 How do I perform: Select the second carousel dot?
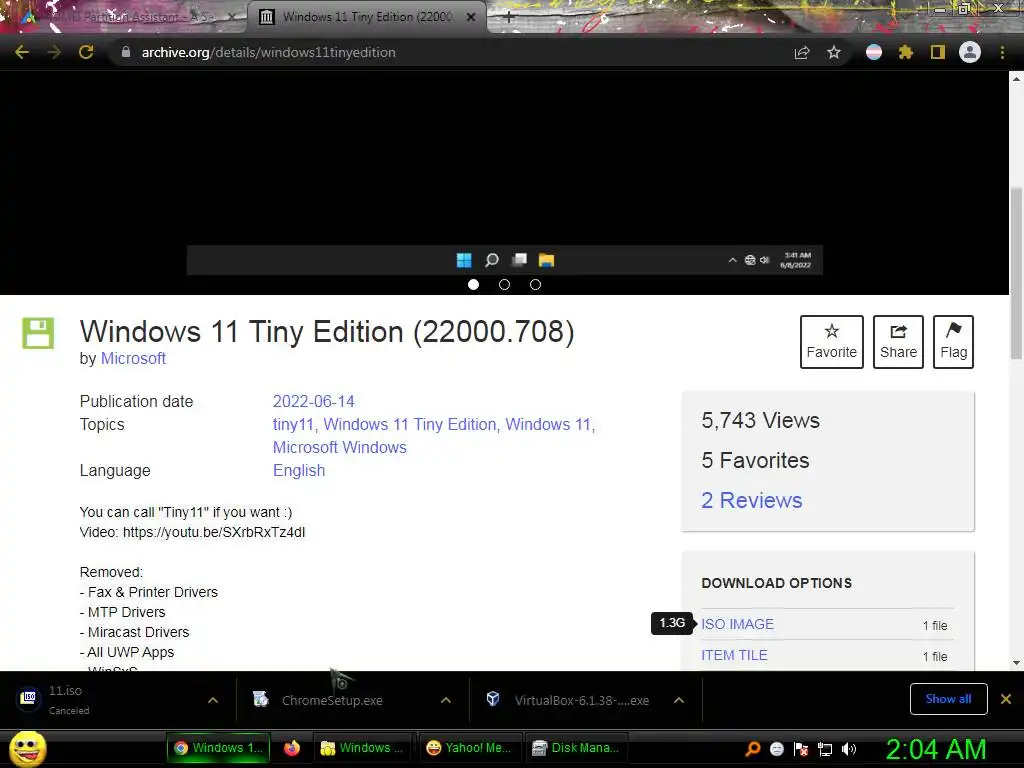[x=504, y=284]
